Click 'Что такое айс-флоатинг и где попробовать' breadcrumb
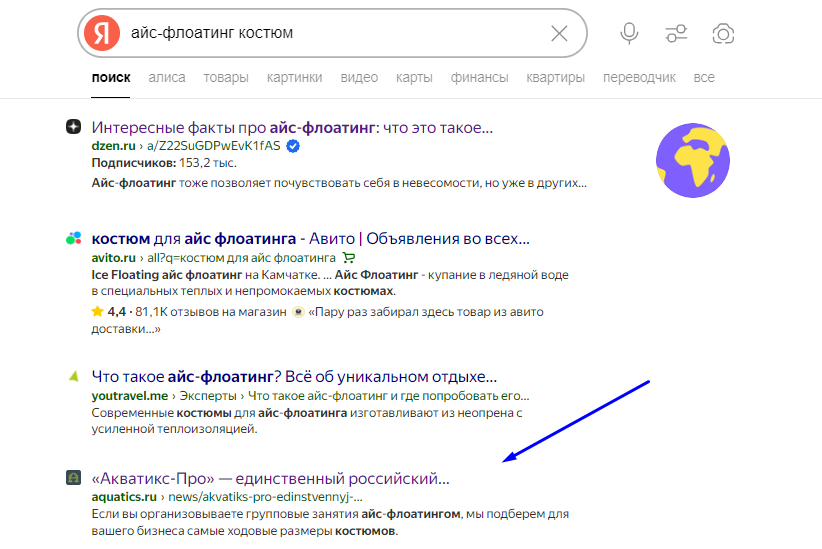Viewport: 822px width, 549px height. pos(388,396)
